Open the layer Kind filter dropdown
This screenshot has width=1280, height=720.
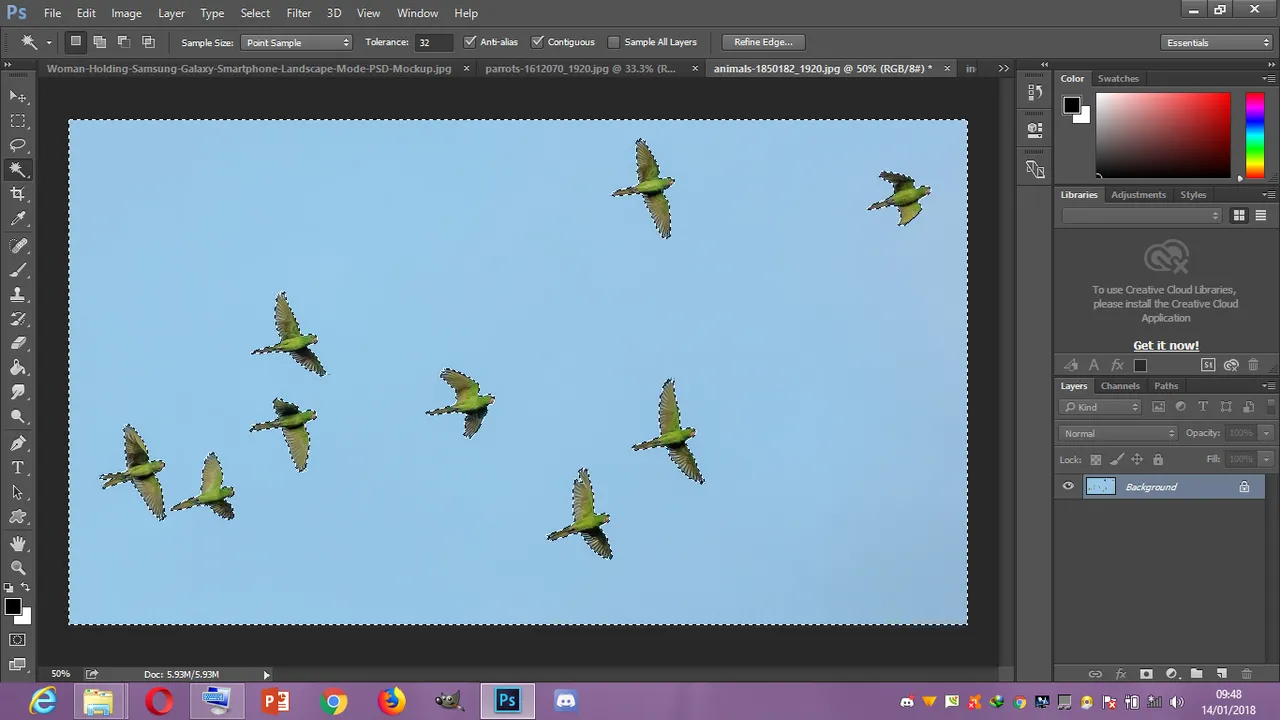(1099, 407)
